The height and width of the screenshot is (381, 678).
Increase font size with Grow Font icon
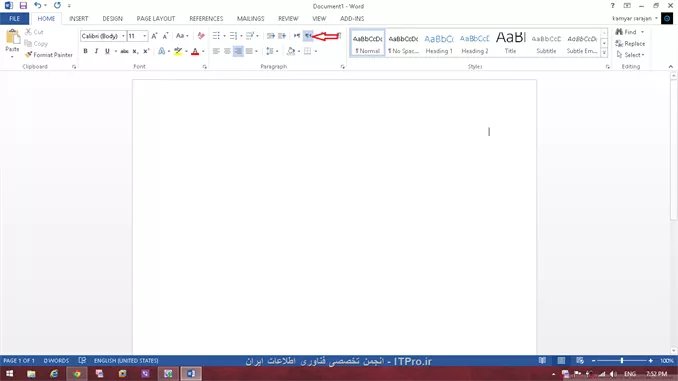coord(154,36)
